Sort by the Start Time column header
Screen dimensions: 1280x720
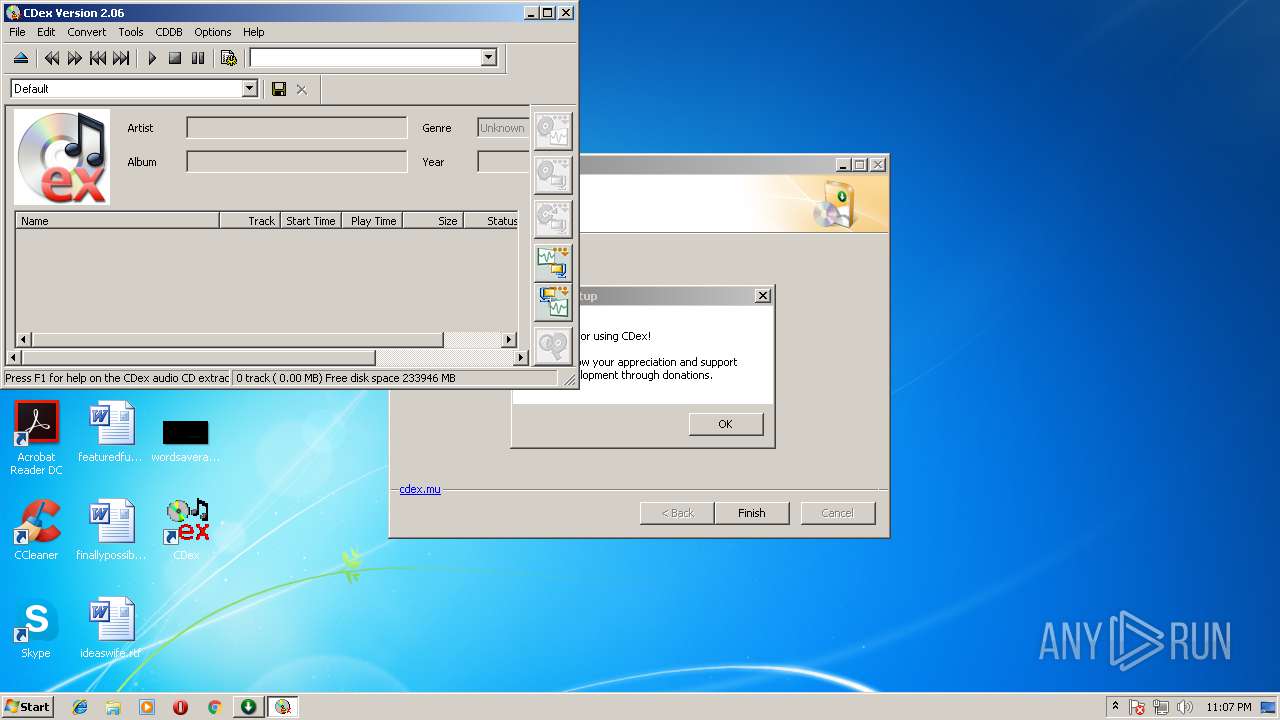pyautogui.click(x=310, y=221)
